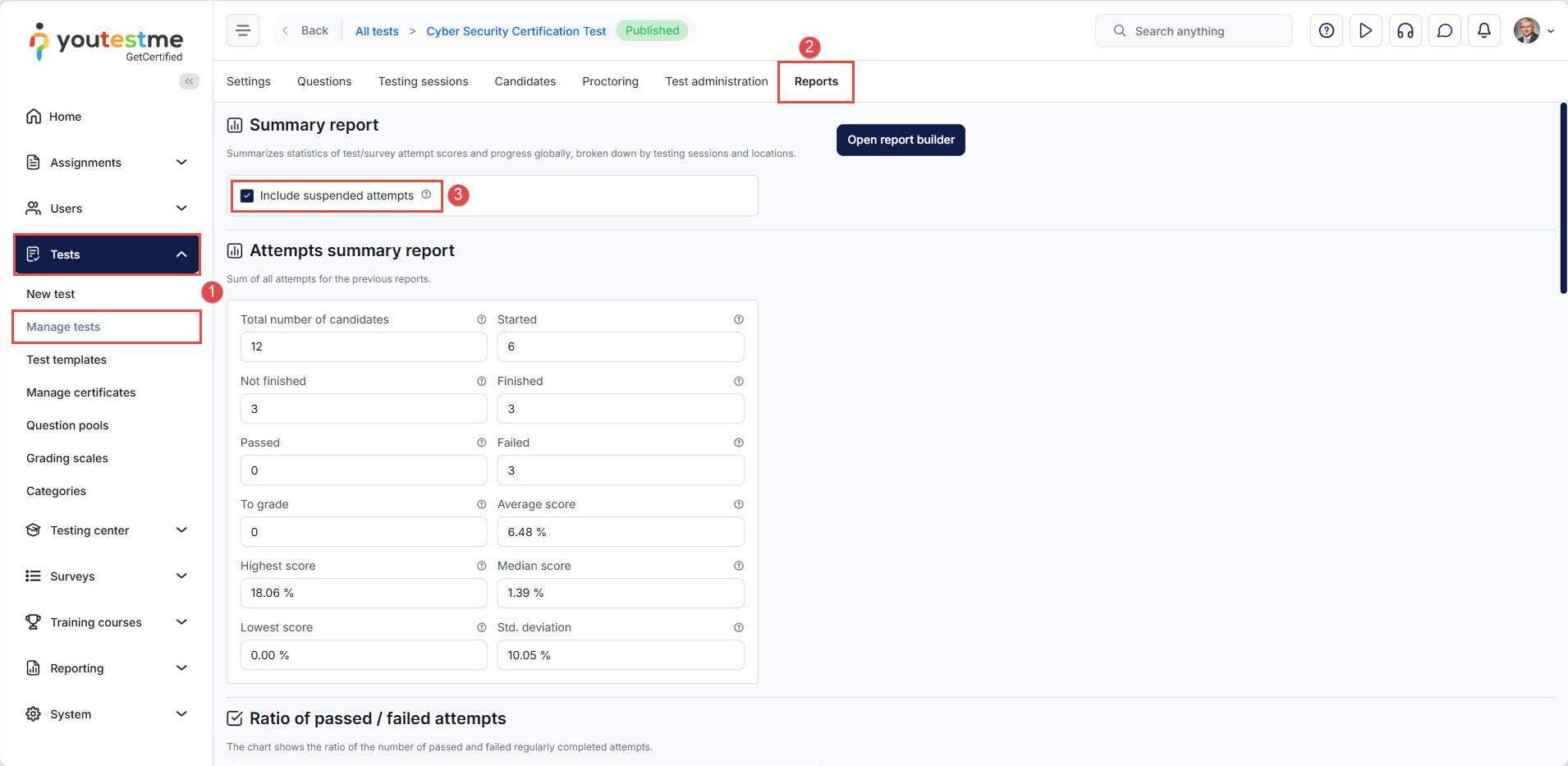This screenshot has height=766, width=1568.
Task: Open the notifications bell
Action: (1484, 30)
